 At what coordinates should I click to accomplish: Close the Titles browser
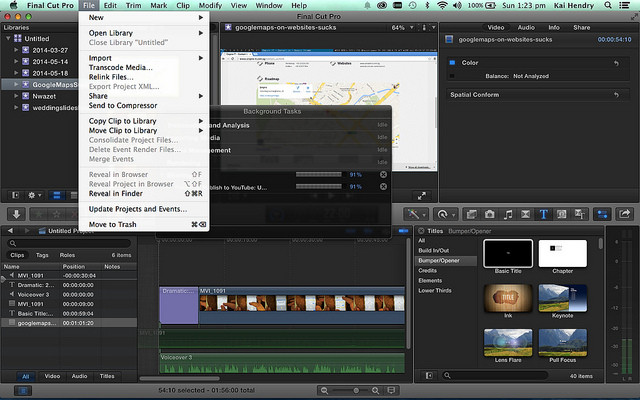421,231
